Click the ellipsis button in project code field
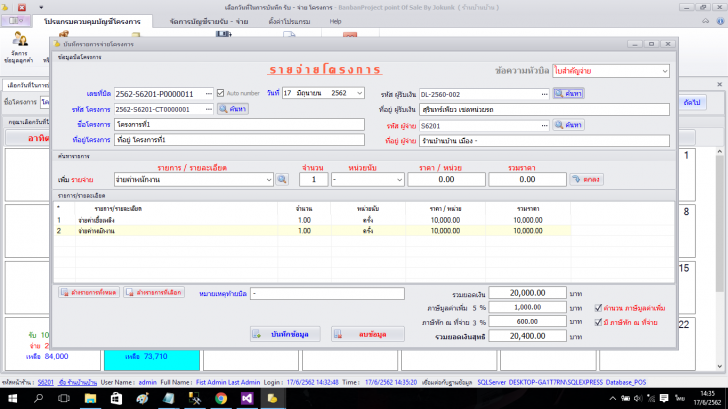Image resolution: width=728 pixels, height=409 pixels. coord(209,109)
